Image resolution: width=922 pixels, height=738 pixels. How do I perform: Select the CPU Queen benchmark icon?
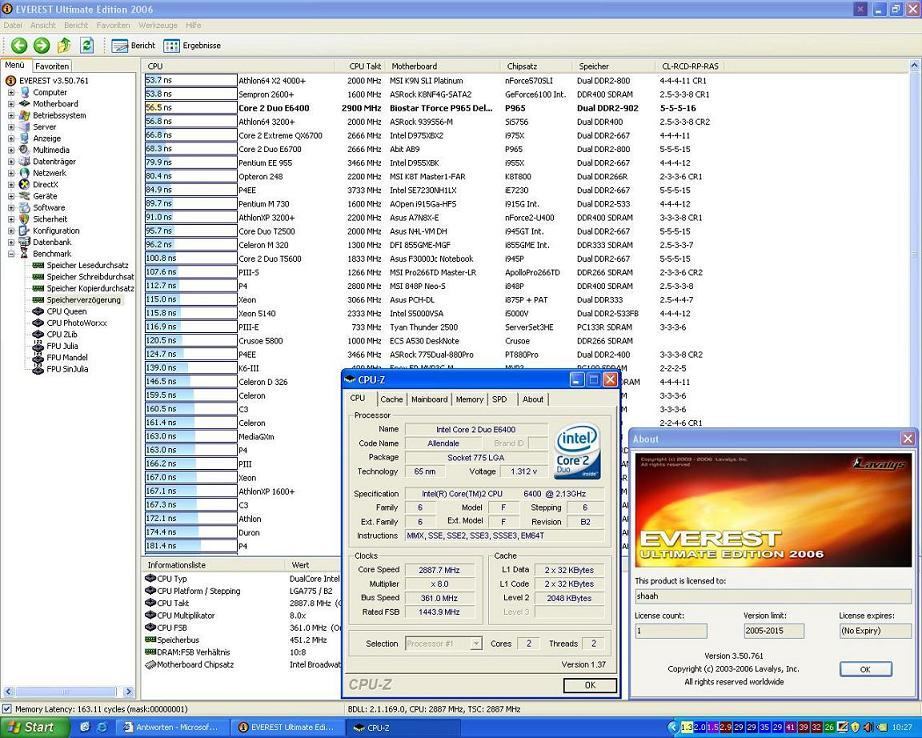point(38,312)
